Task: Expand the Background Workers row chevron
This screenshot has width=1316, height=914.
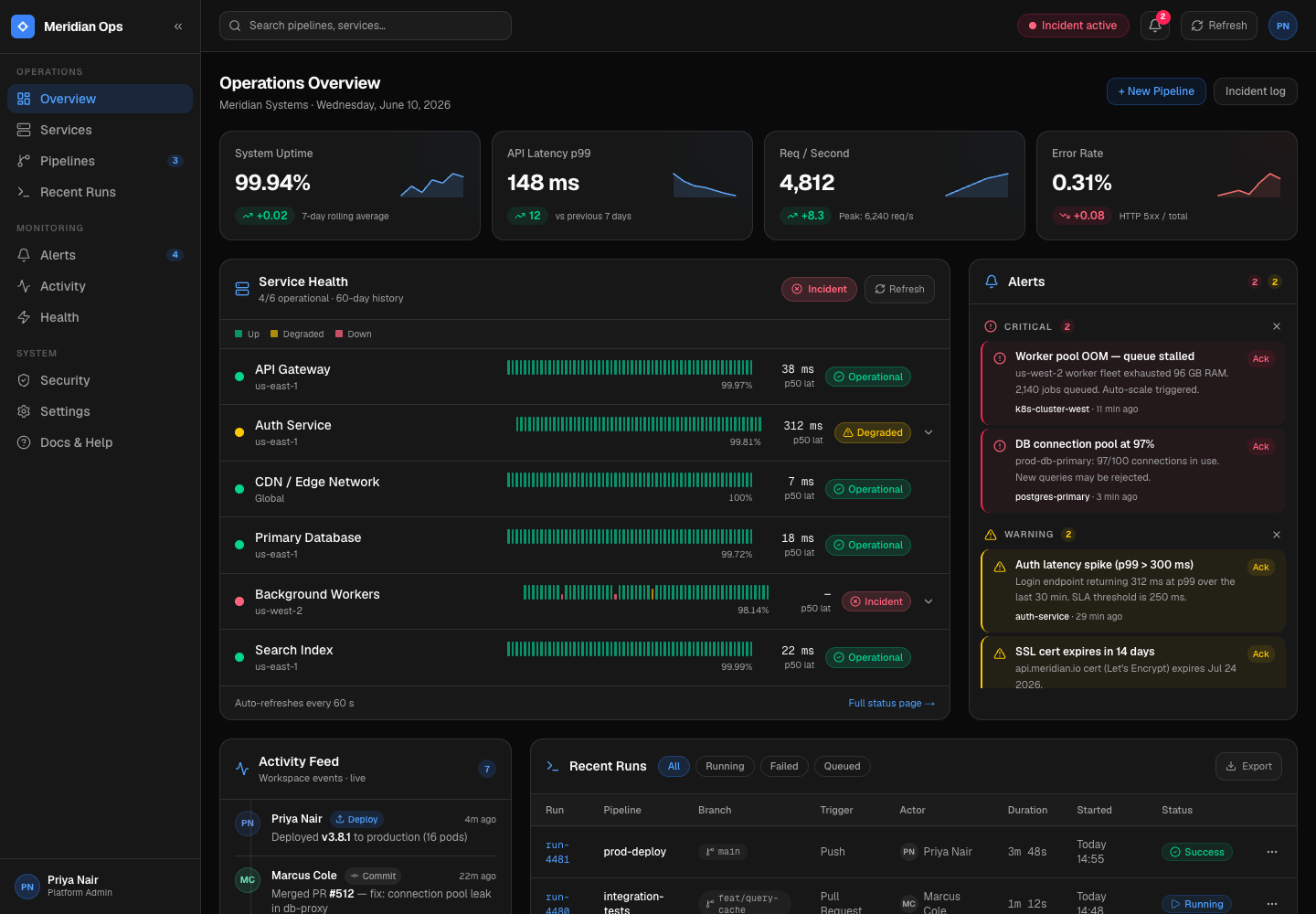Action: click(x=929, y=601)
